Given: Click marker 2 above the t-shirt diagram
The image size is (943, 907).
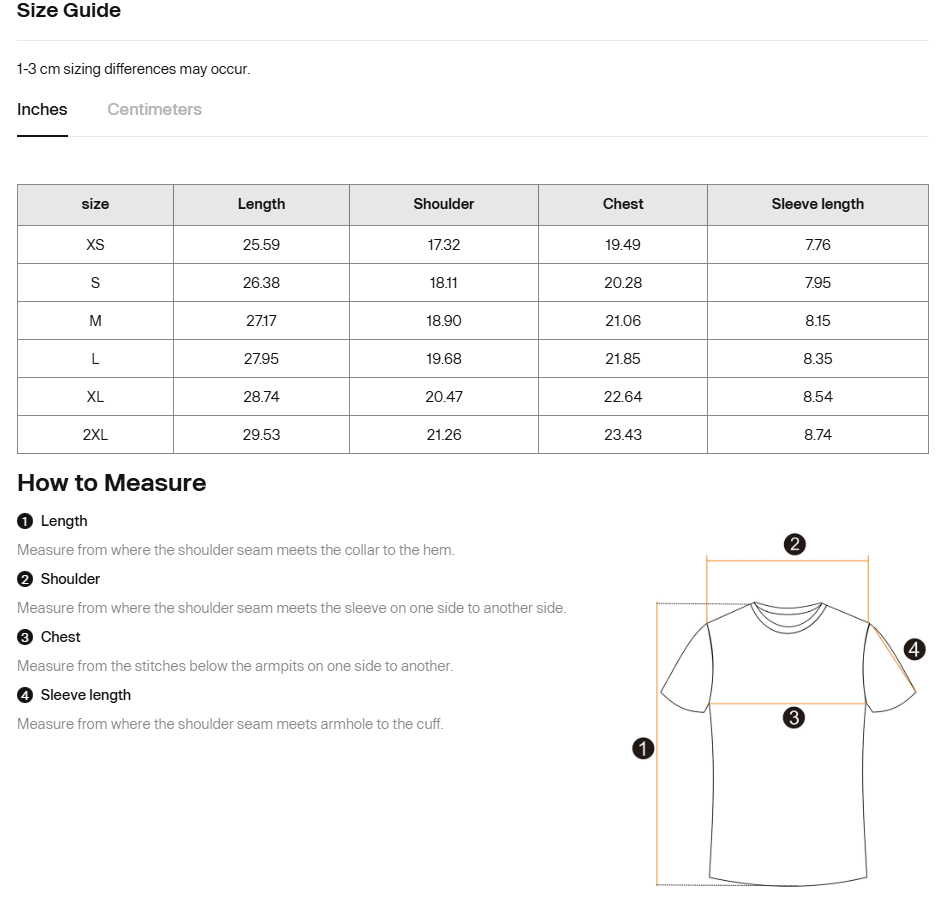Looking at the screenshot, I should 794,544.
